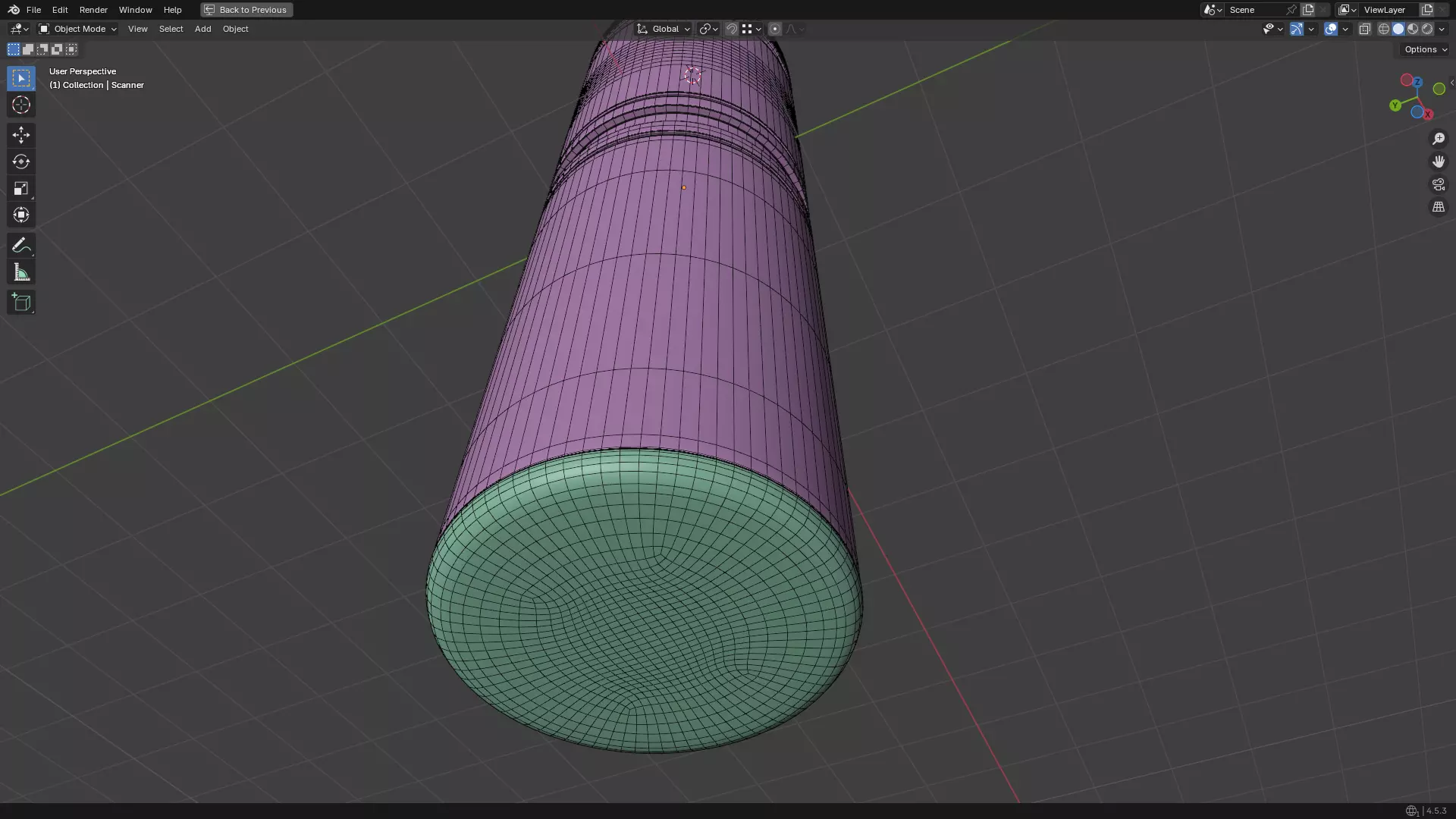Image resolution: width=1456 pixels, height=819 pixels.
Task: Click the red X axis gizmo ball
Action: point(1428,114)
